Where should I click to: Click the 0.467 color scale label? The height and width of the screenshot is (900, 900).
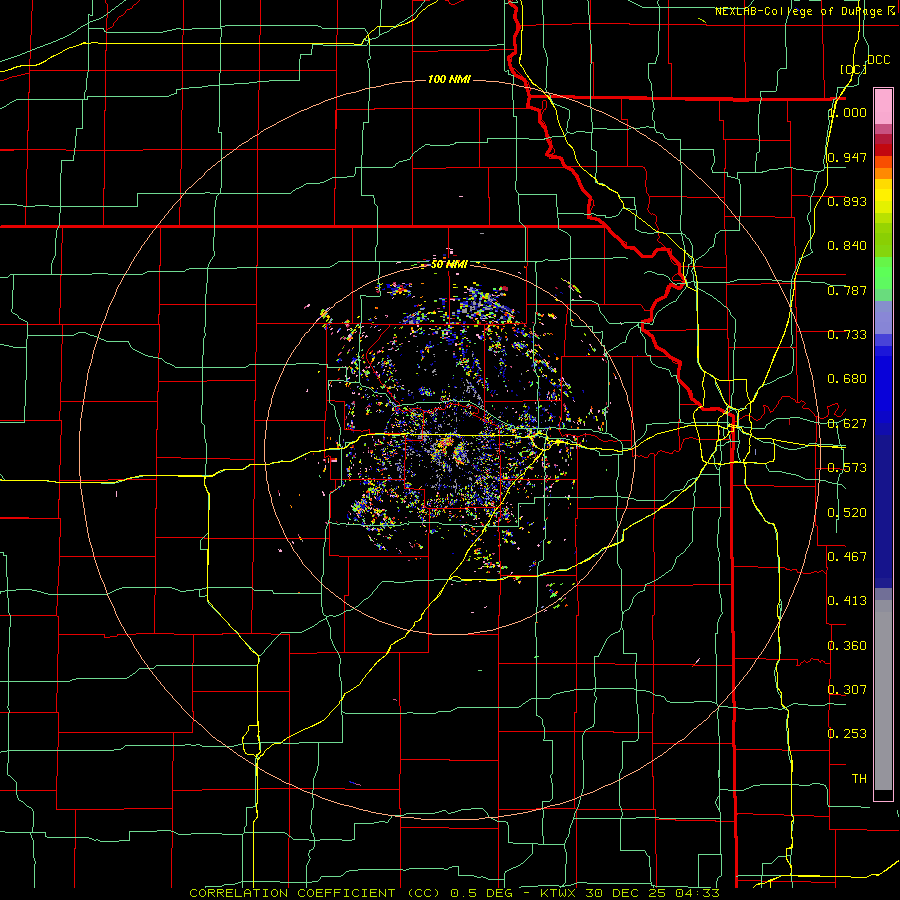point(847,557)
